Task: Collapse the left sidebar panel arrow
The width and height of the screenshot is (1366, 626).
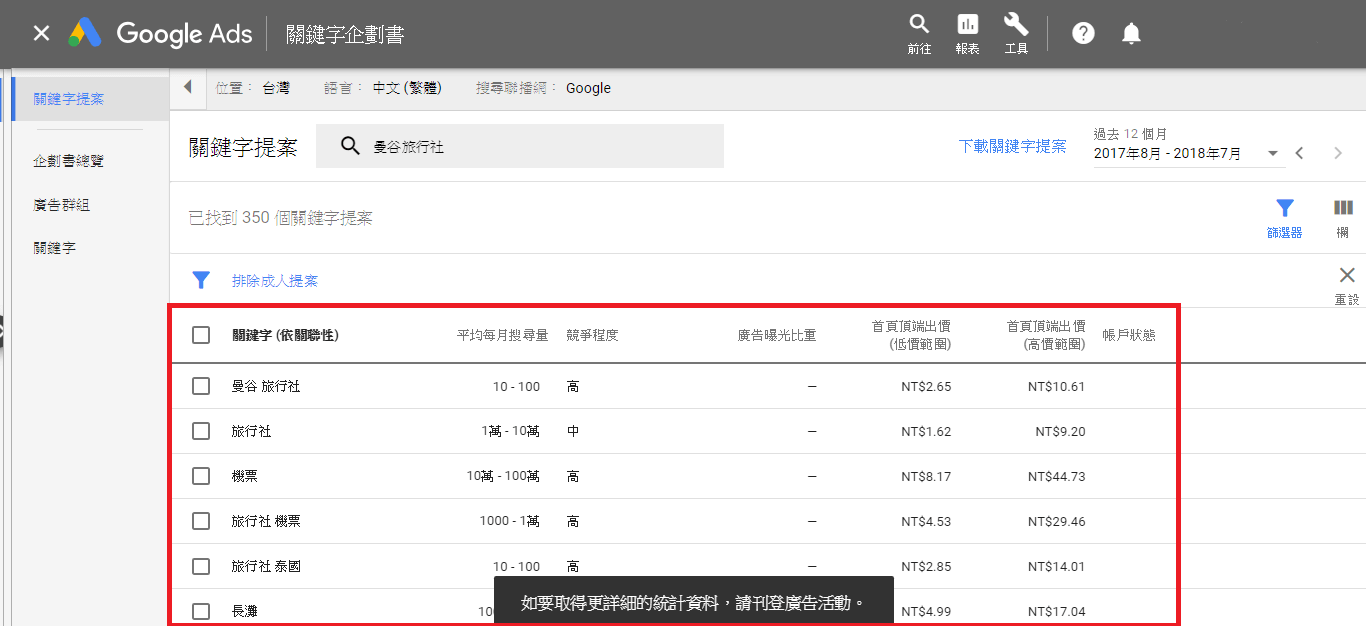Action: coord(187,88)
